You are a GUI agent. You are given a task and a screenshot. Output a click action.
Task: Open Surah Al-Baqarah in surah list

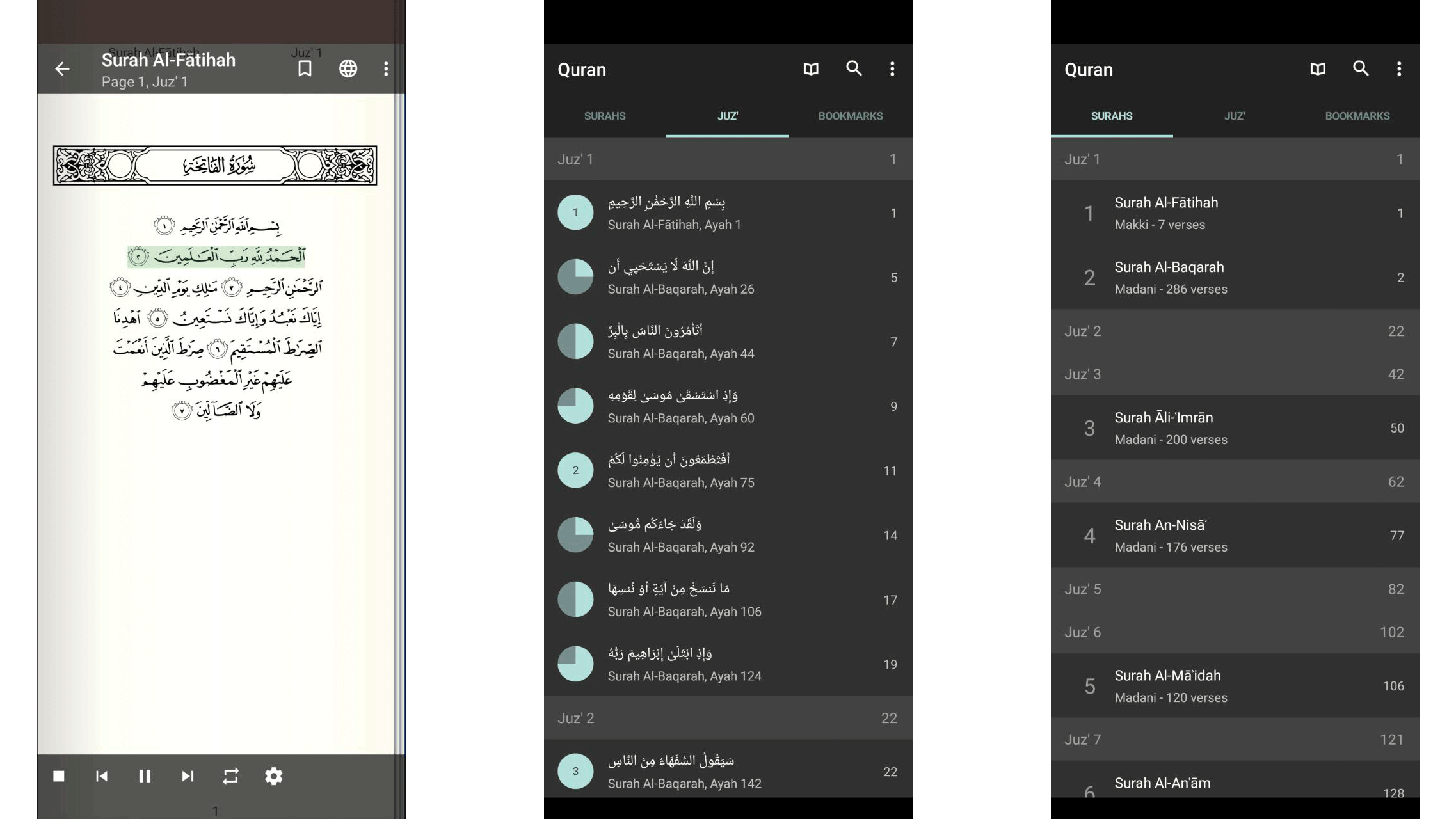tap(1235, 277)
